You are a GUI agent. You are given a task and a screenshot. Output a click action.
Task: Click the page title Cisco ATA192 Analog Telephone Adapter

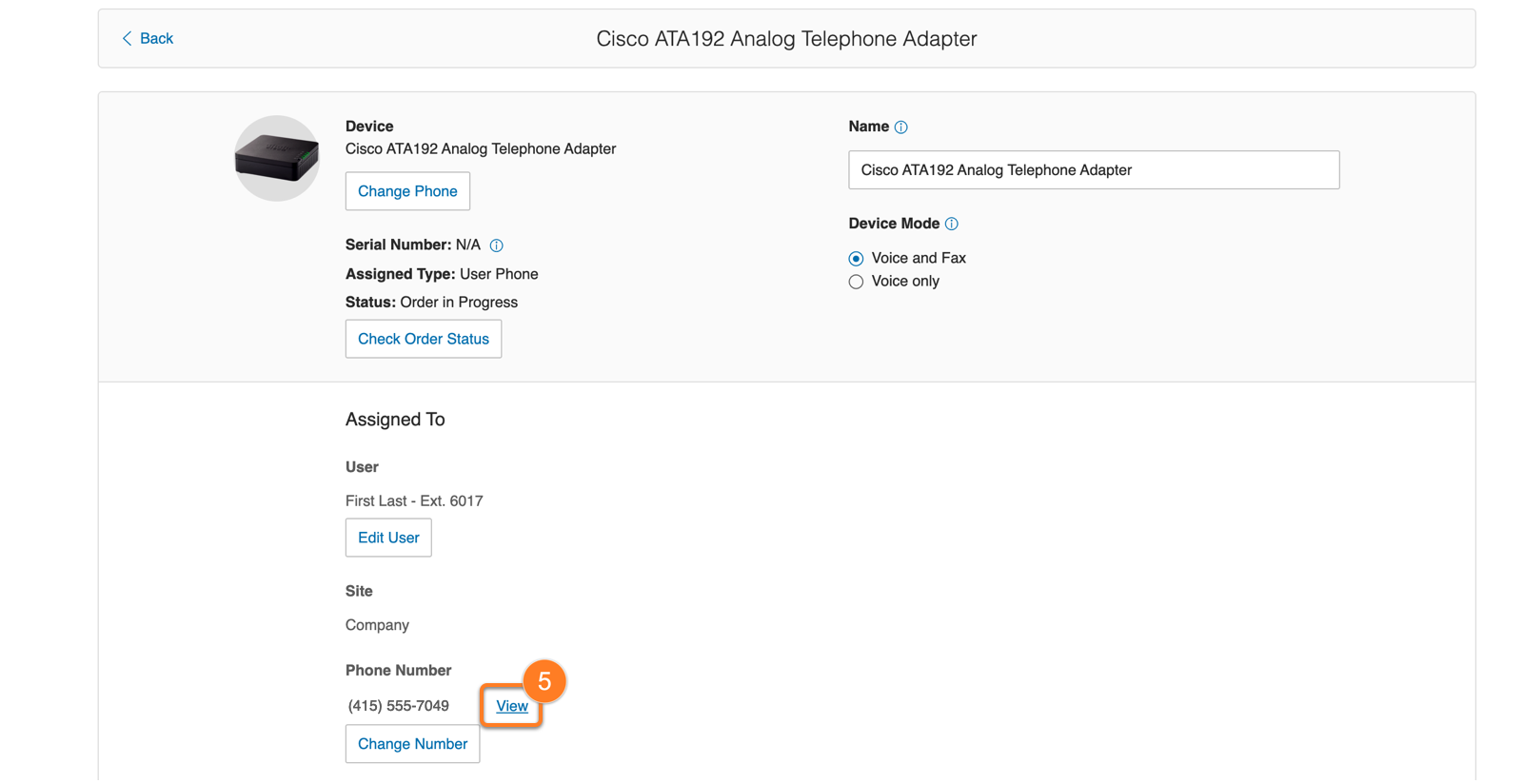point(786,39)
